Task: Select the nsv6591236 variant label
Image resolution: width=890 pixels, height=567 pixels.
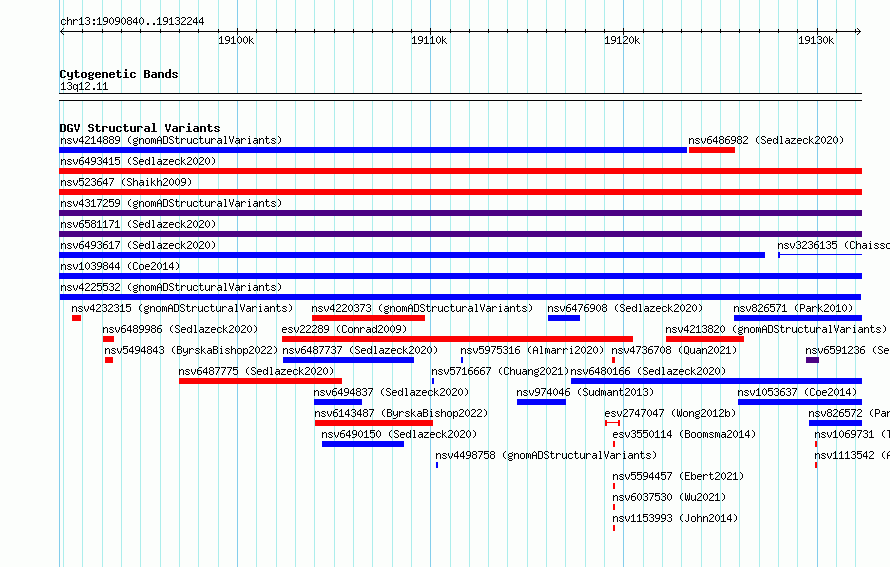Action: pos(847,350)
